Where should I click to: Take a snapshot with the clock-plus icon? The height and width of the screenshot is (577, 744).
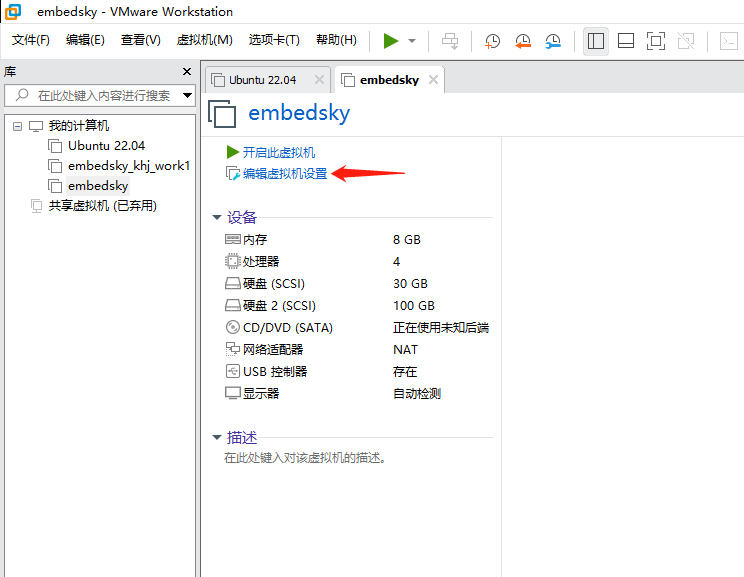point(492,41)
